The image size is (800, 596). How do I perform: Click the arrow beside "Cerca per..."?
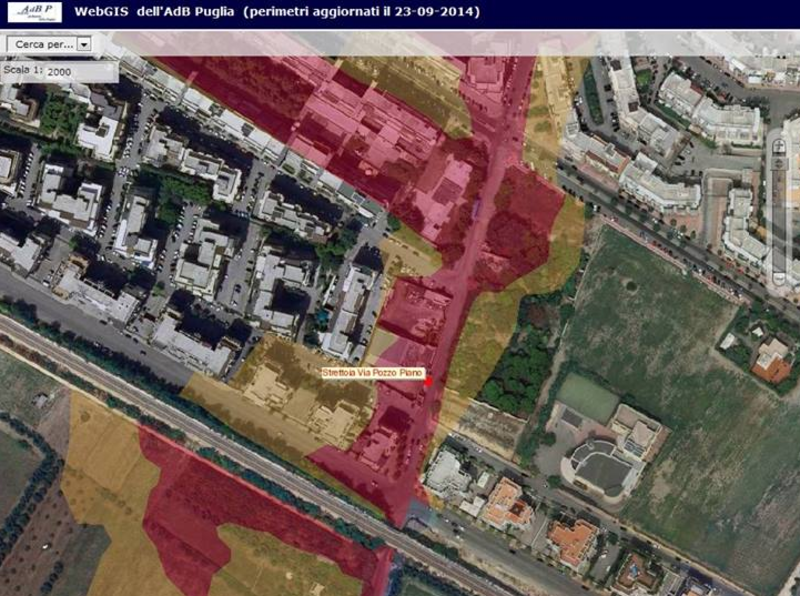83,44
